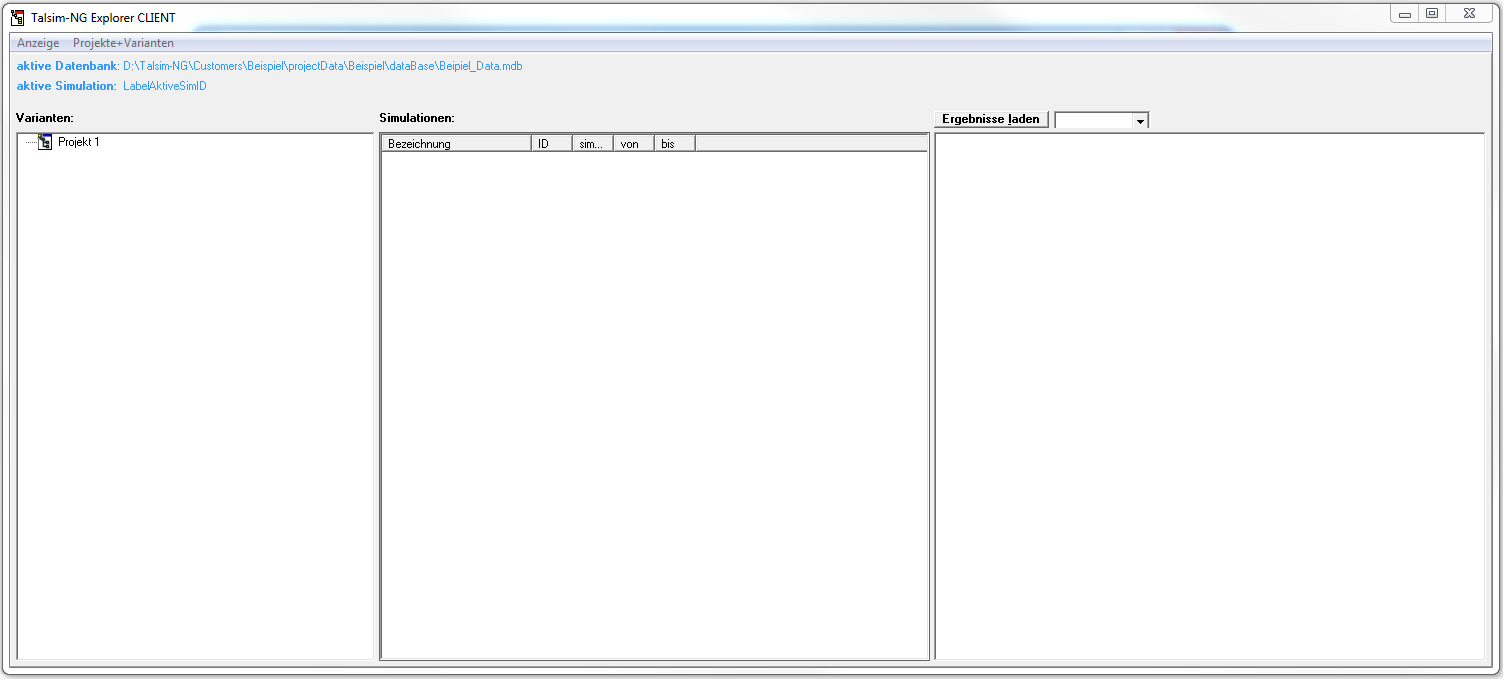Expand the dropdown next to Ergebnisse laden
This screenshot has height=679, width=1503.
[x=1139, y=120]
